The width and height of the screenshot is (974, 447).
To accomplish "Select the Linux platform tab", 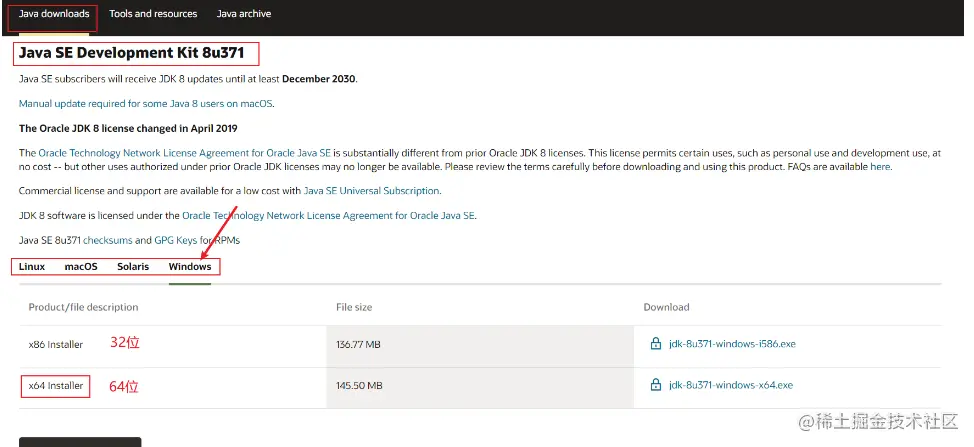I will (x=32, y=267).
